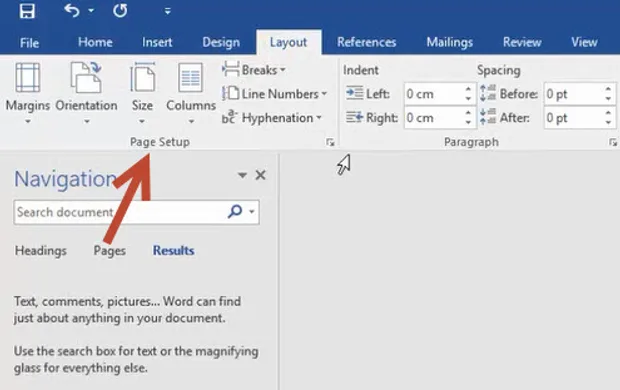Click the magnifying glass search icon
The image size is (620, 390).
pos(235,212)
